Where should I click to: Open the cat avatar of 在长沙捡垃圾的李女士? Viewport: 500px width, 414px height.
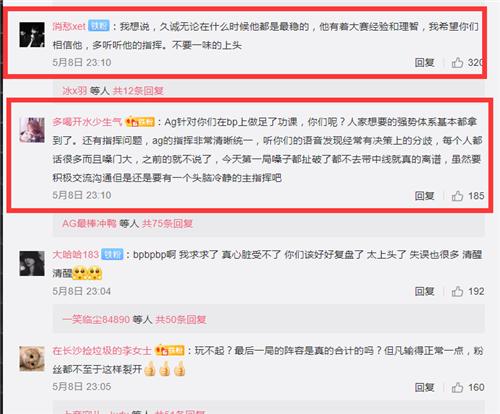point(32,359)
